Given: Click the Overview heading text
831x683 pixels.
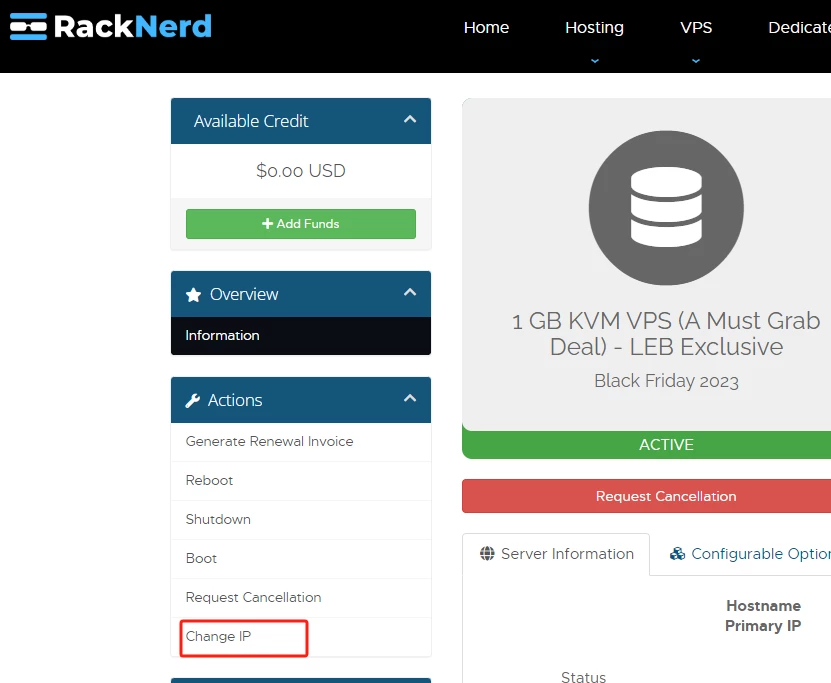Looking at the screenshot, I should click(x=244, y=294).
